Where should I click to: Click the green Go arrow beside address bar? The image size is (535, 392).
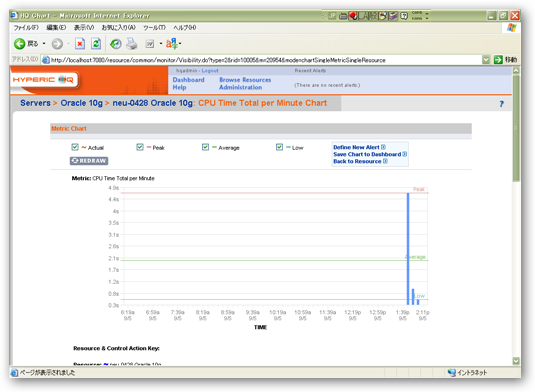coord(498,60)
